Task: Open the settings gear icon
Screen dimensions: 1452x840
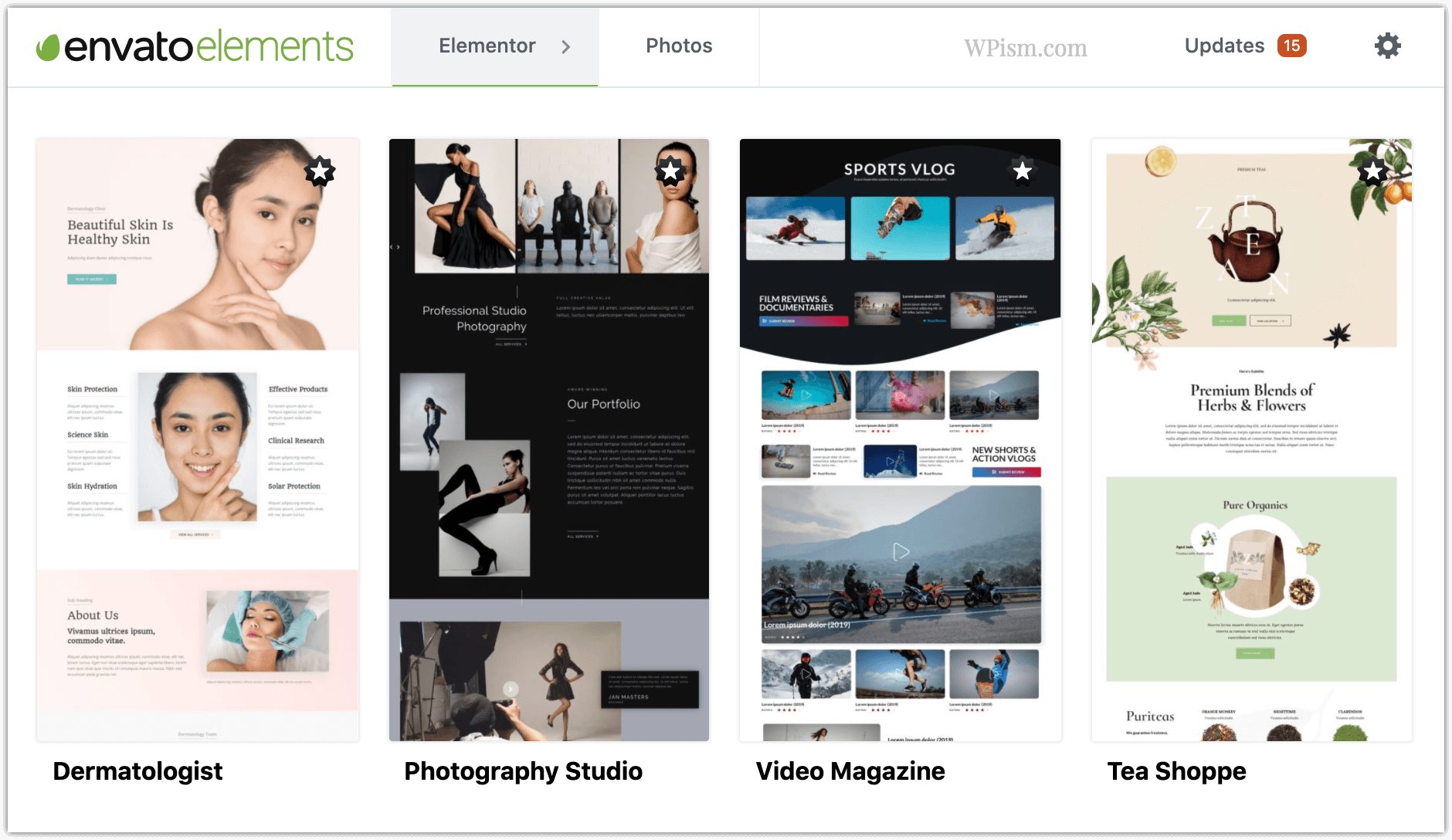Action: click(1387, 46)
